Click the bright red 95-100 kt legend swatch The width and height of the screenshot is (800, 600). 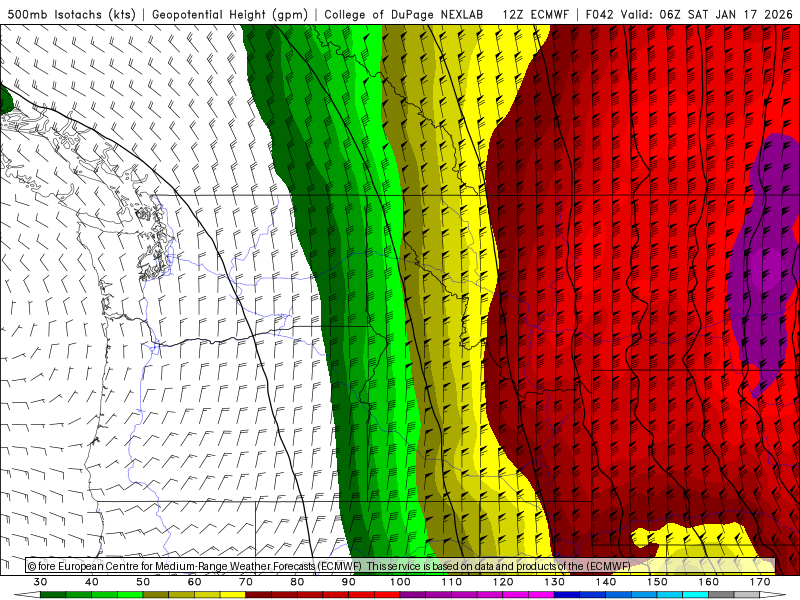(x=387, y=595)
